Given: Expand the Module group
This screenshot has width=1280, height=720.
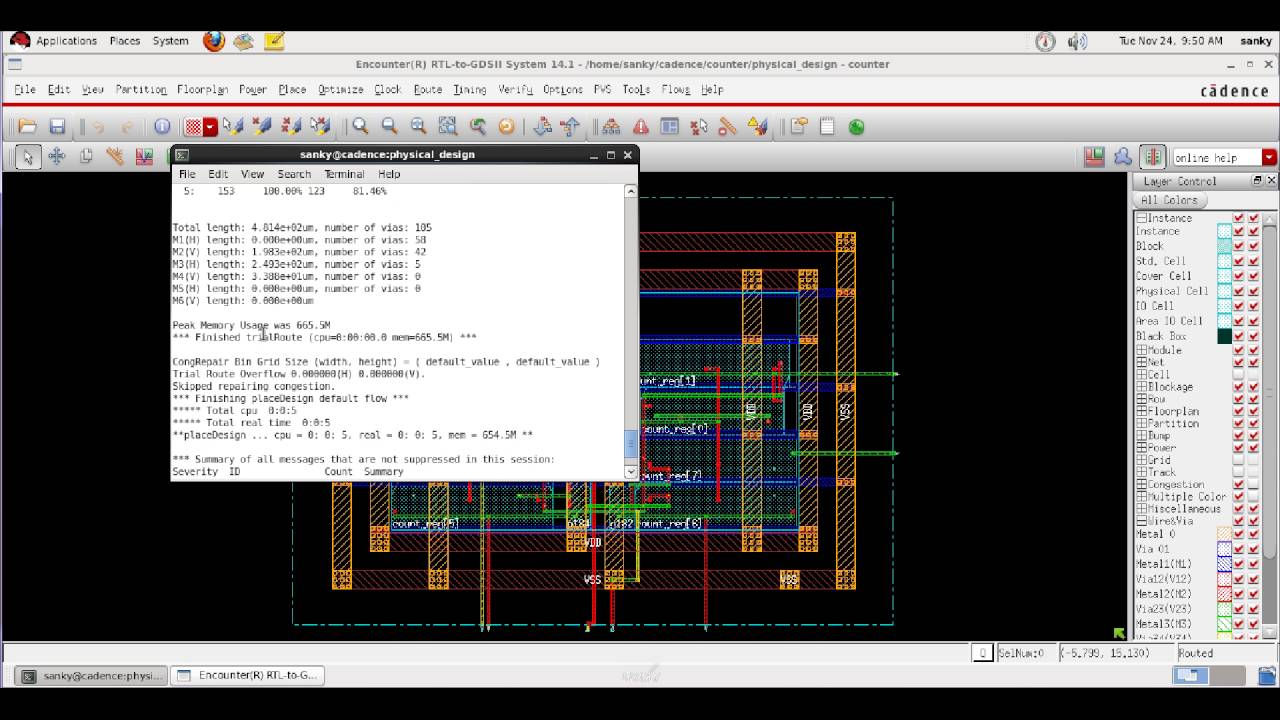Looking at the screenshot, I should click(x=1141, y=350).
